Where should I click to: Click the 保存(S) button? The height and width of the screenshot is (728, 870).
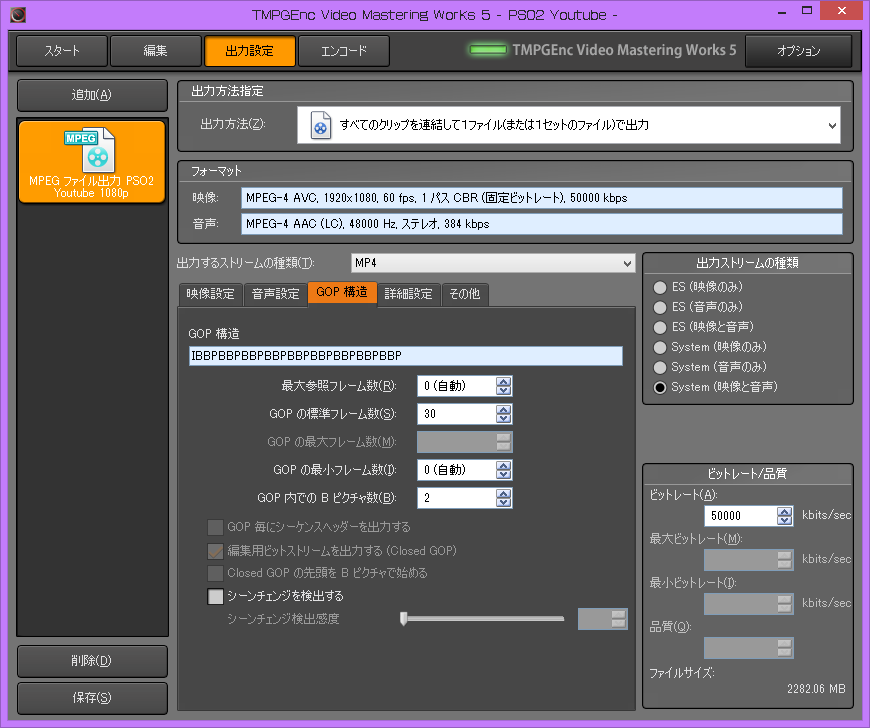coord(92,697)
